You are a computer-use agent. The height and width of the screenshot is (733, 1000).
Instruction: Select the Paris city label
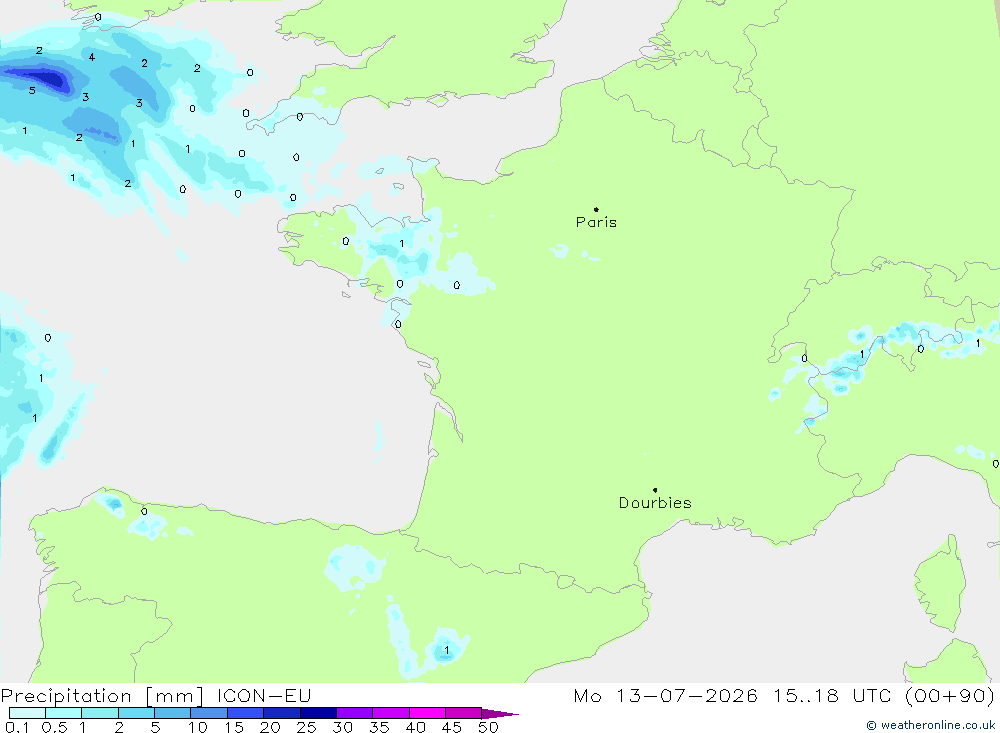(x=596, y=222)
